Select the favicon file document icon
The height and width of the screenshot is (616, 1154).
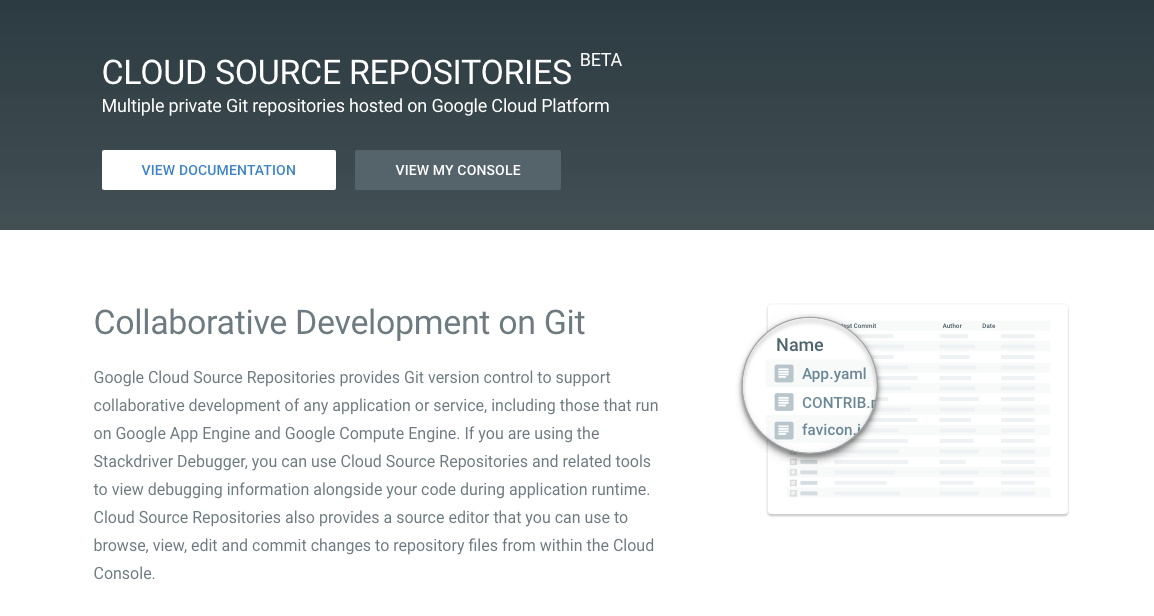tap(784, 430)
